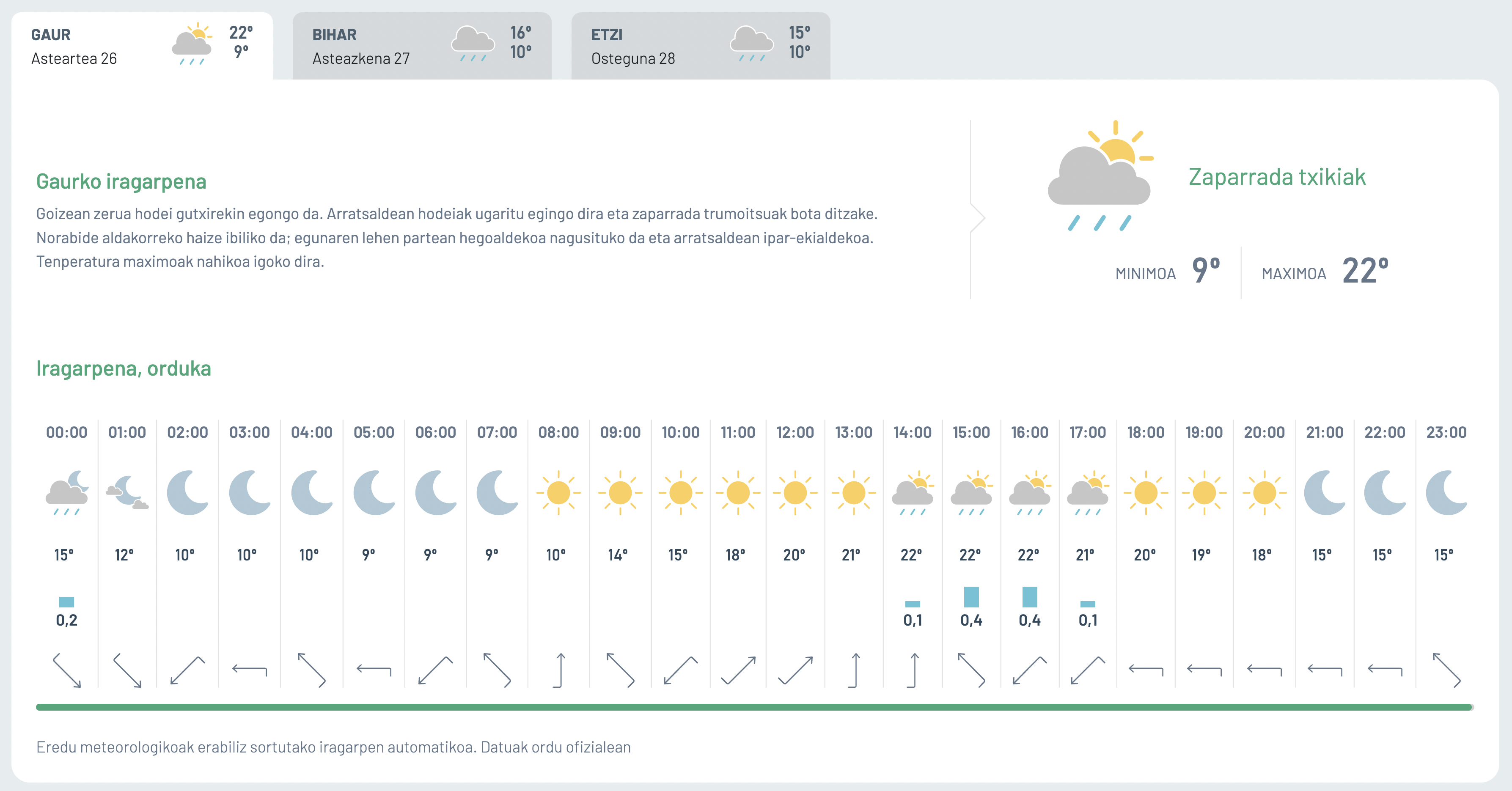Screen dimensions: 1512x791
Task: Select the GAUR Asteartea 26 tab
Action: (x=142, y=46)
